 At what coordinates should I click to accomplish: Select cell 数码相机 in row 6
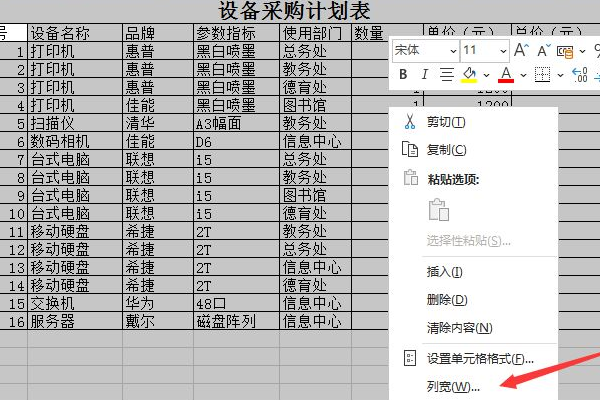point(75,141)
